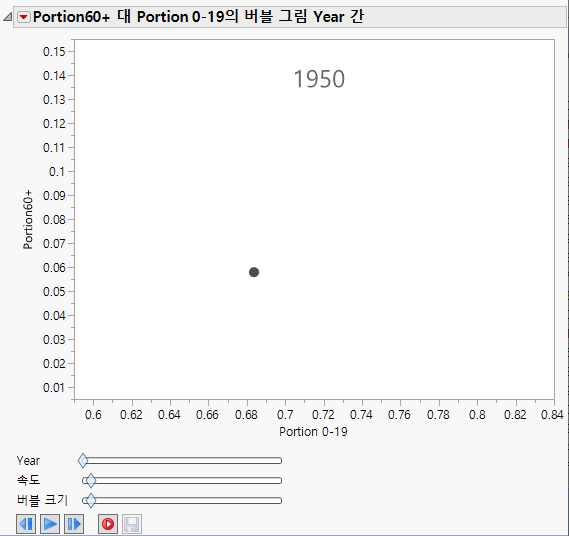Image resolution: width=569 pixels, height=536 pixels.
Task: Click the 0.7 x-axis tick label
Action: point(285,414)
